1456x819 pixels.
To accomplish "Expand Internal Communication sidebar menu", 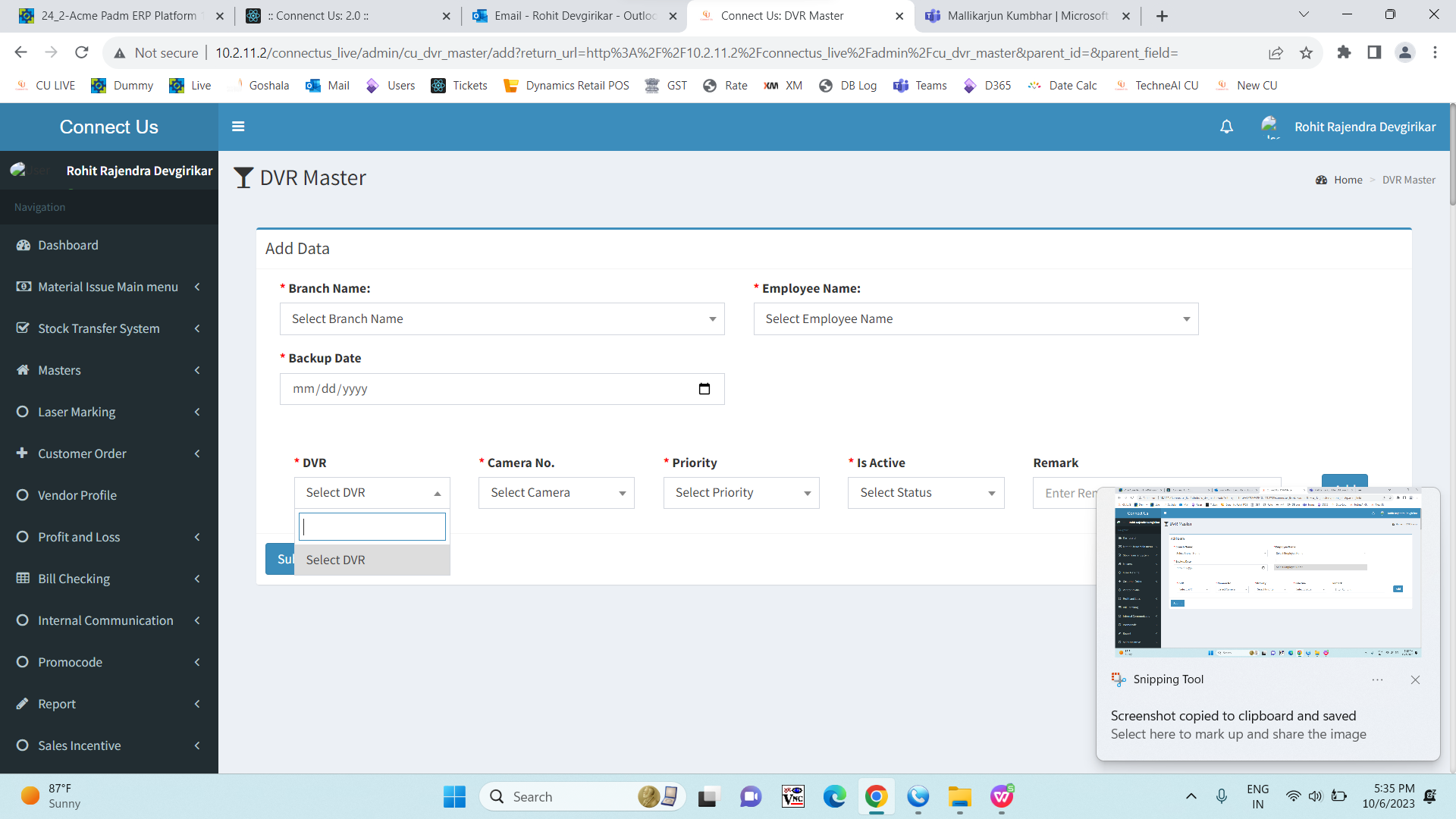I will 109,620.
